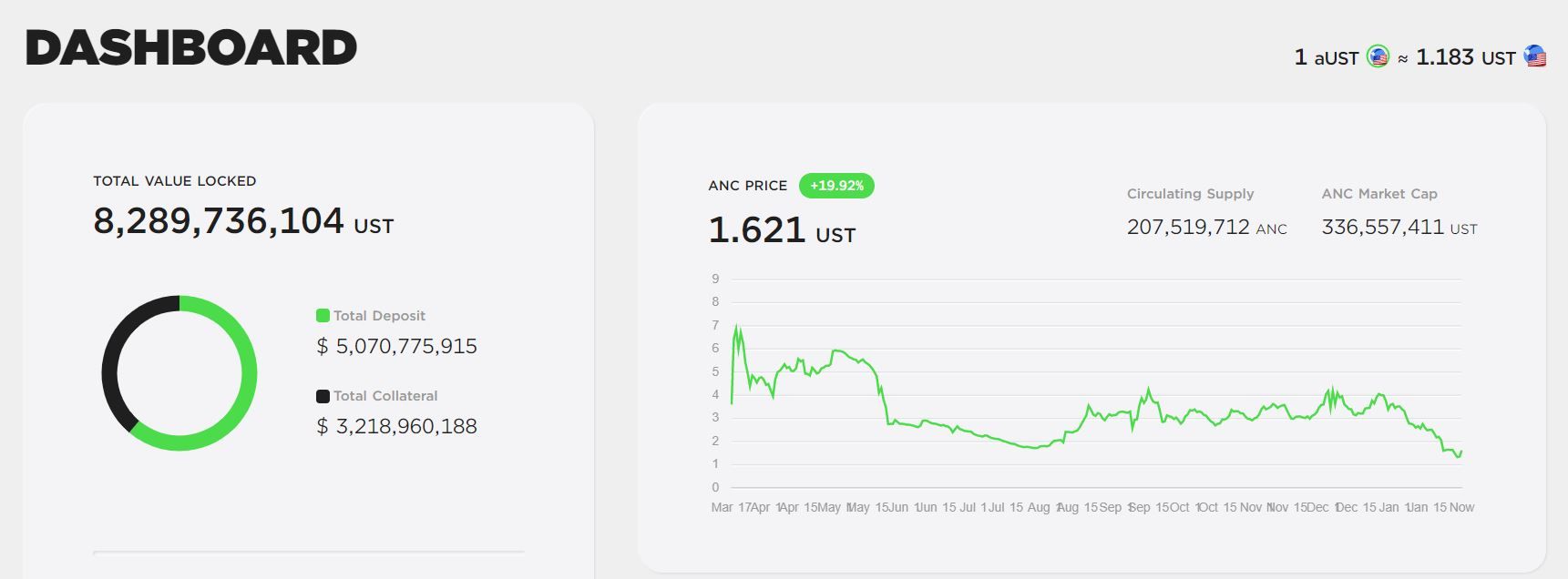Click the DASHBOARD heading
The width and height of the screenshot is (1568, 579).
[x=191, y=47]
